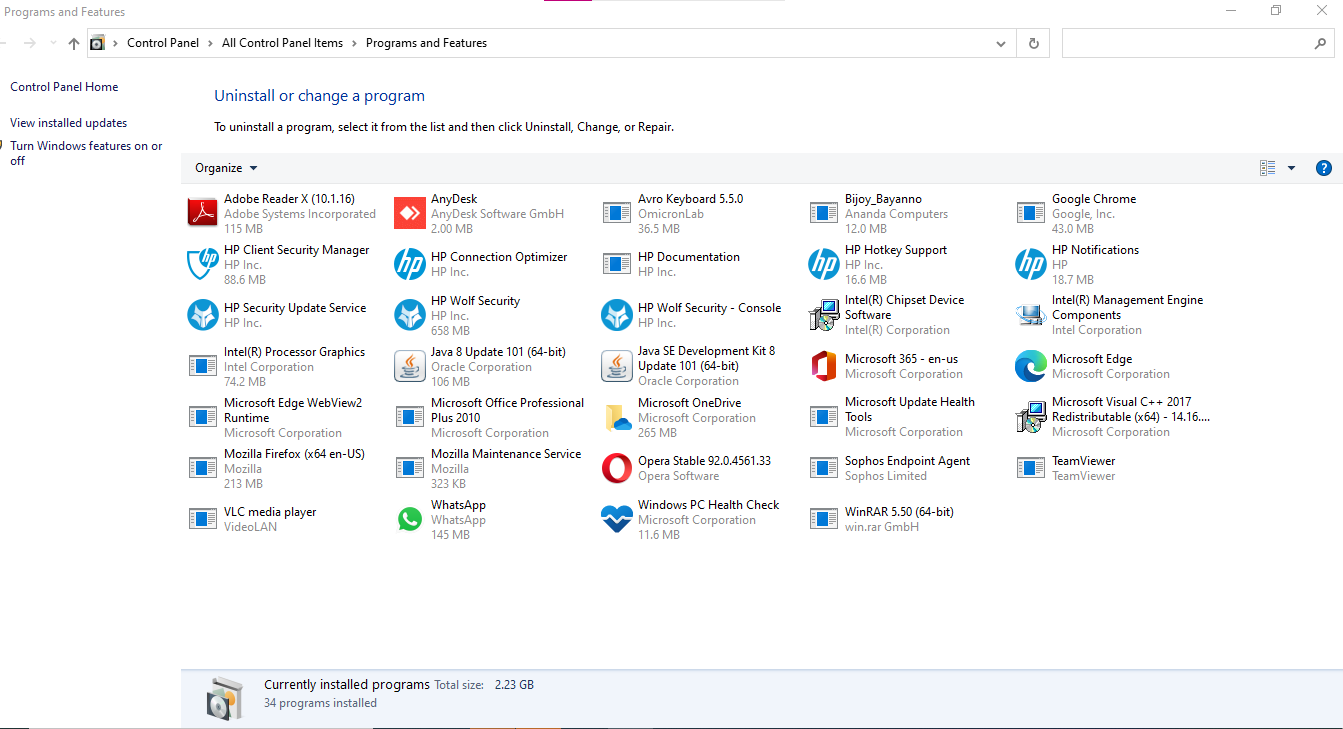1343x729 pixels.
Task: Open the Organize dropdown menu
Action: pyautogui.click(x=226, y=168)
